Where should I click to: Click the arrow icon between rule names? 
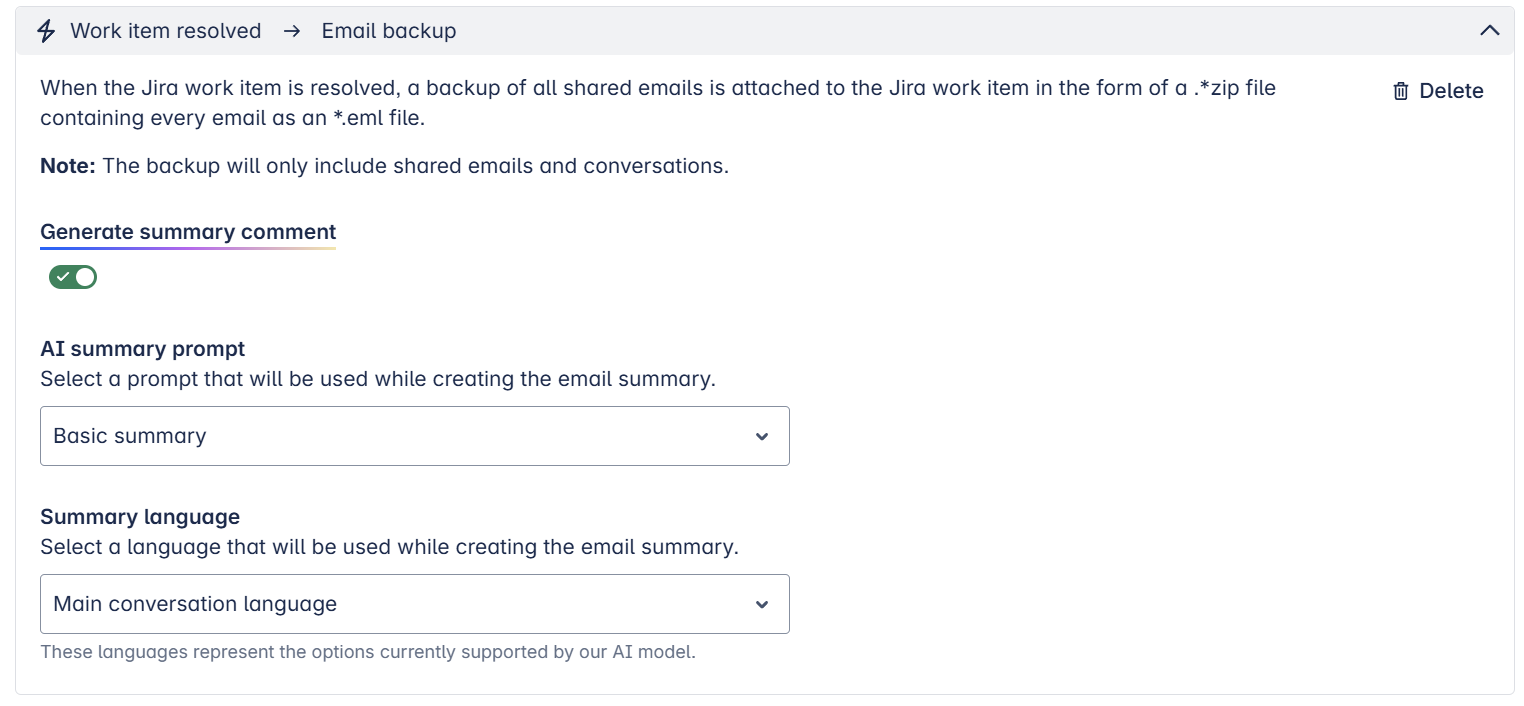(291, 31)
